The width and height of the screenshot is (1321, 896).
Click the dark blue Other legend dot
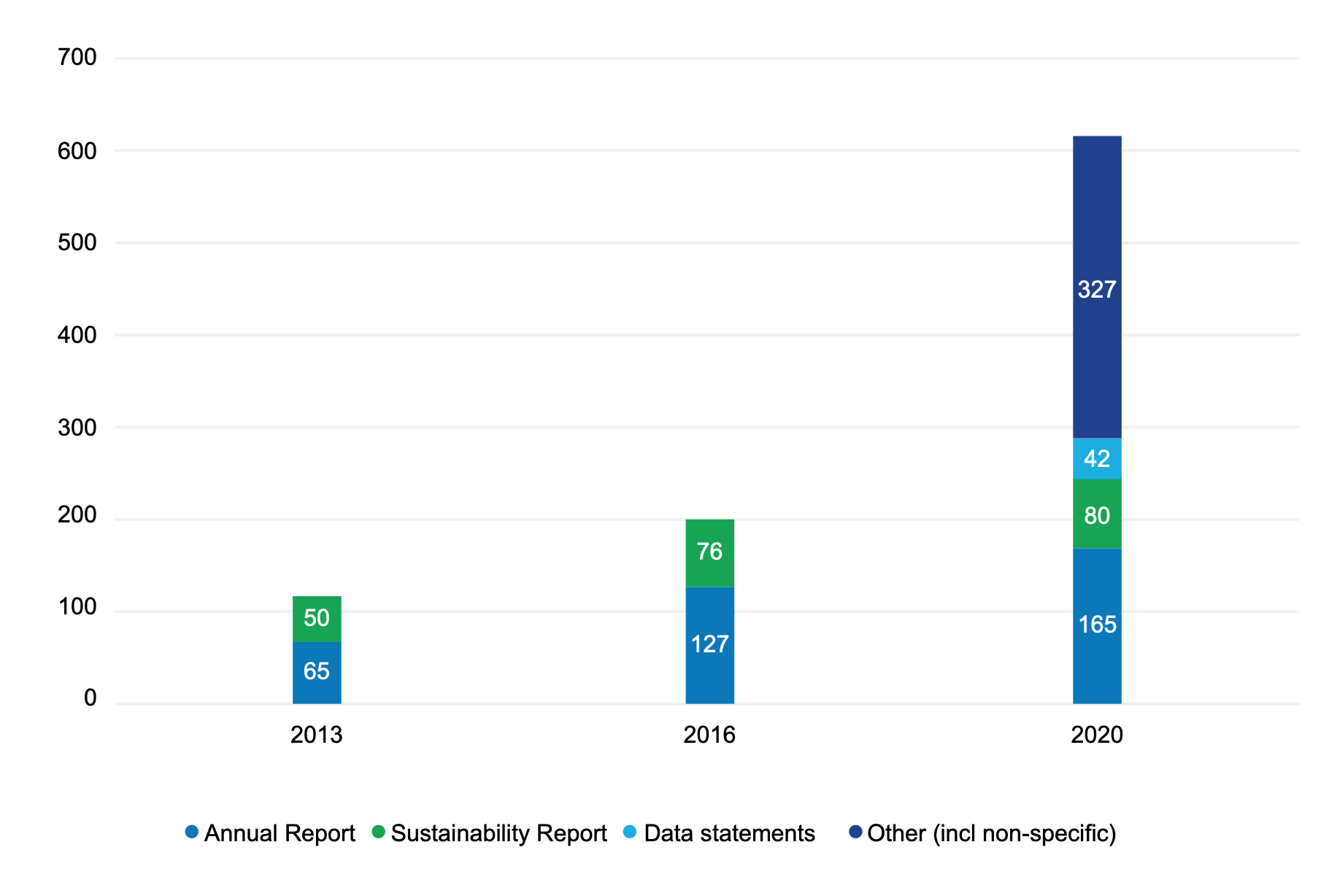(x=855, y=832)
